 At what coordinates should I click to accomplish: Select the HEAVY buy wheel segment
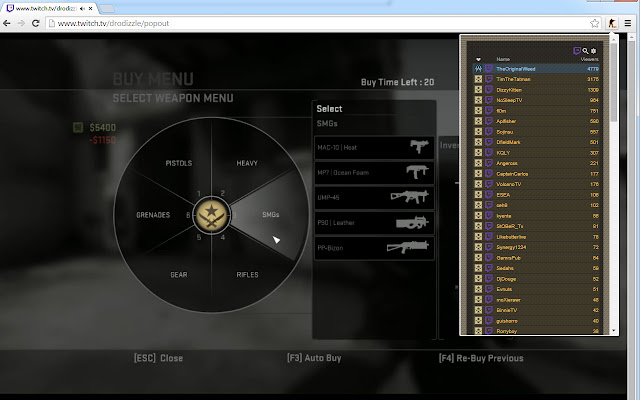point(247,163)
